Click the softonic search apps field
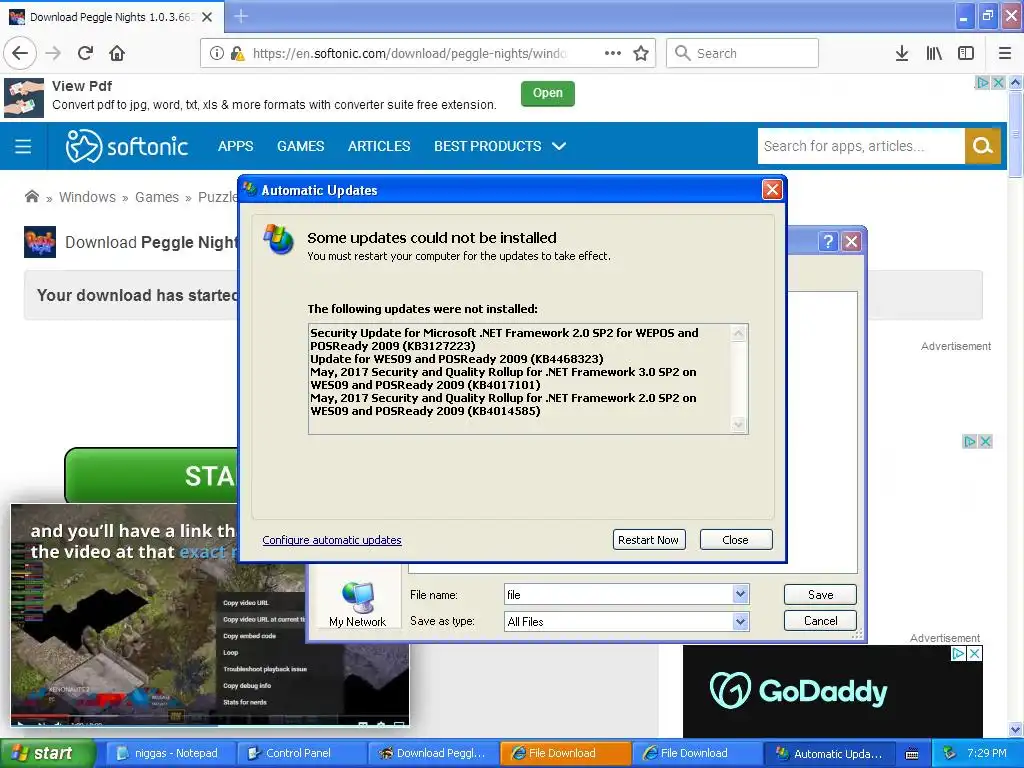Image resolution: width=1024 pixels, height=768 pixels. [x=861, y=146]
